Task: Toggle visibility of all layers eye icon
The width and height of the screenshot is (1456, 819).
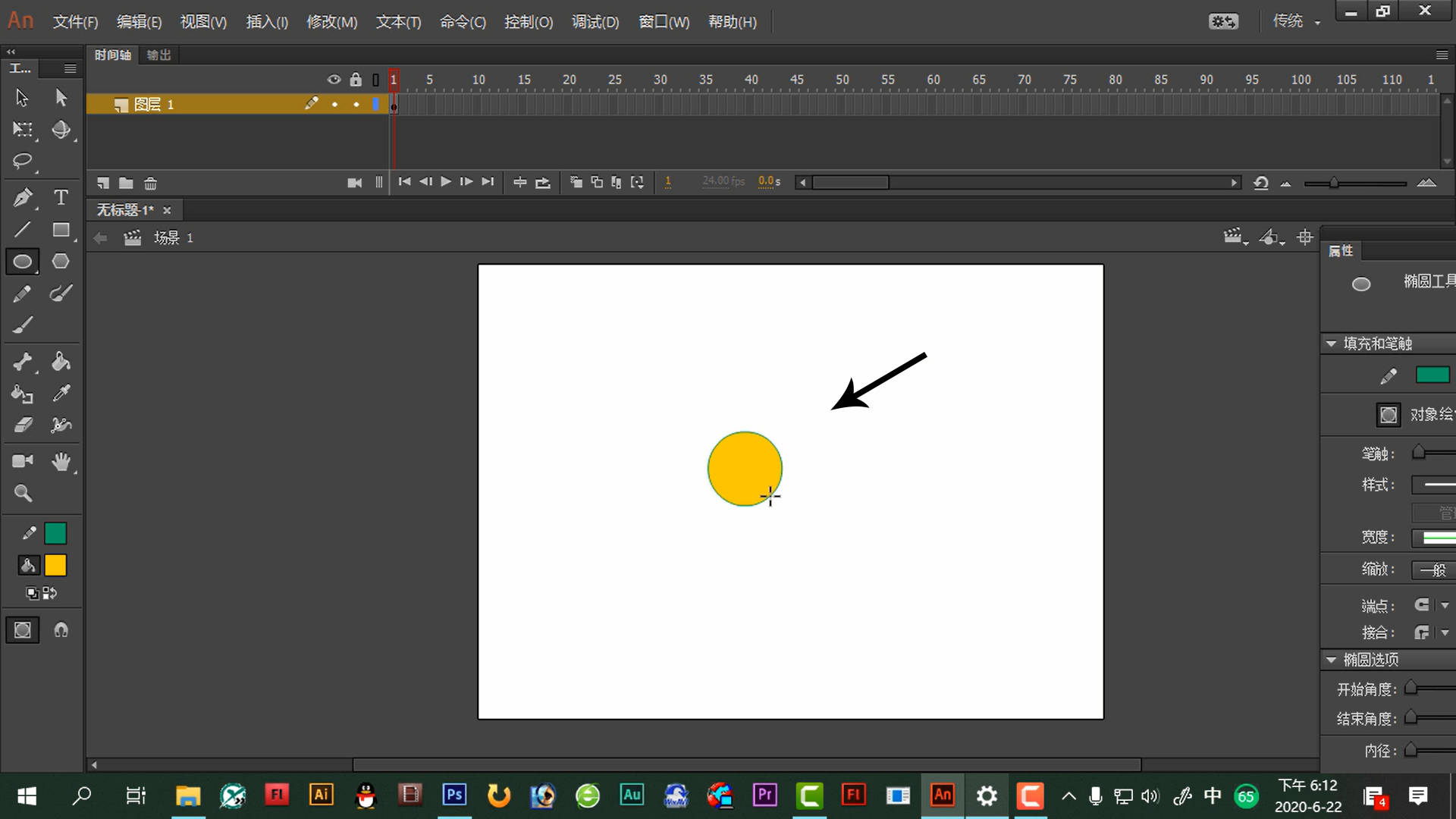Action: click(x=334, y=80)
